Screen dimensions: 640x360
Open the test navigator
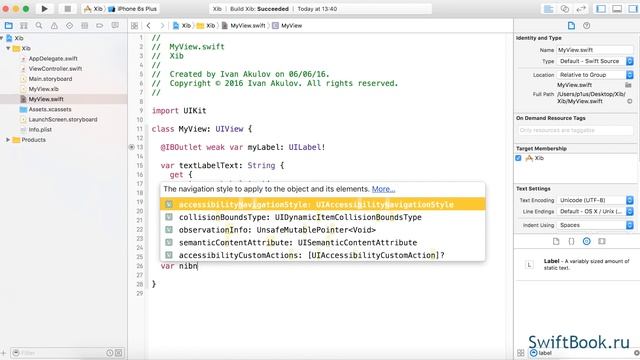[69, 26]
